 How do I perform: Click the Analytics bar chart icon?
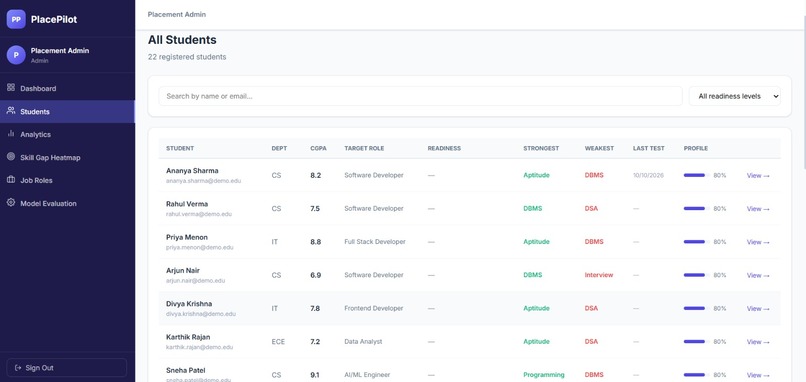[11, 134]
